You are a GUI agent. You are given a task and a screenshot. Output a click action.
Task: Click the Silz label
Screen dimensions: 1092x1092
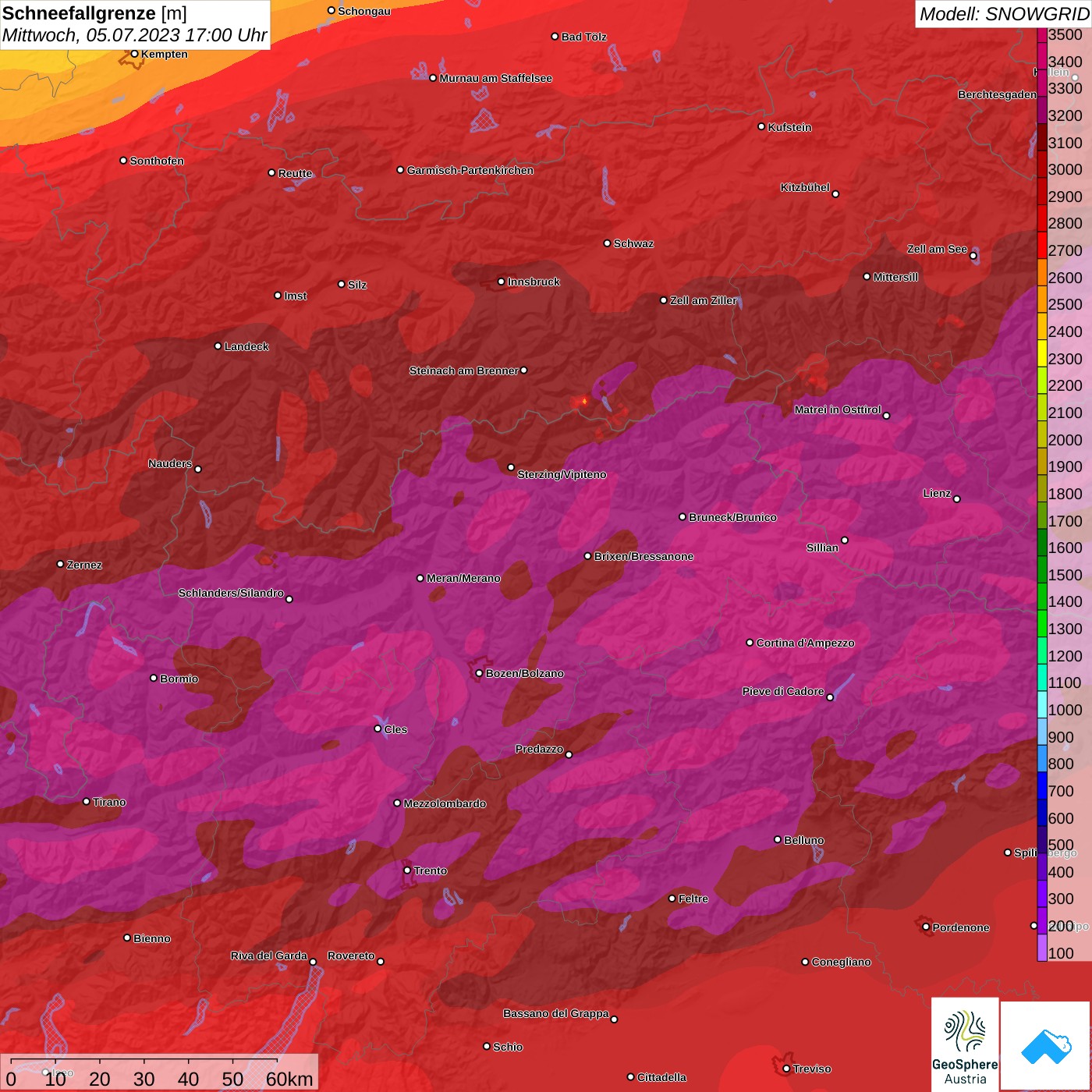tap(356, 285)
